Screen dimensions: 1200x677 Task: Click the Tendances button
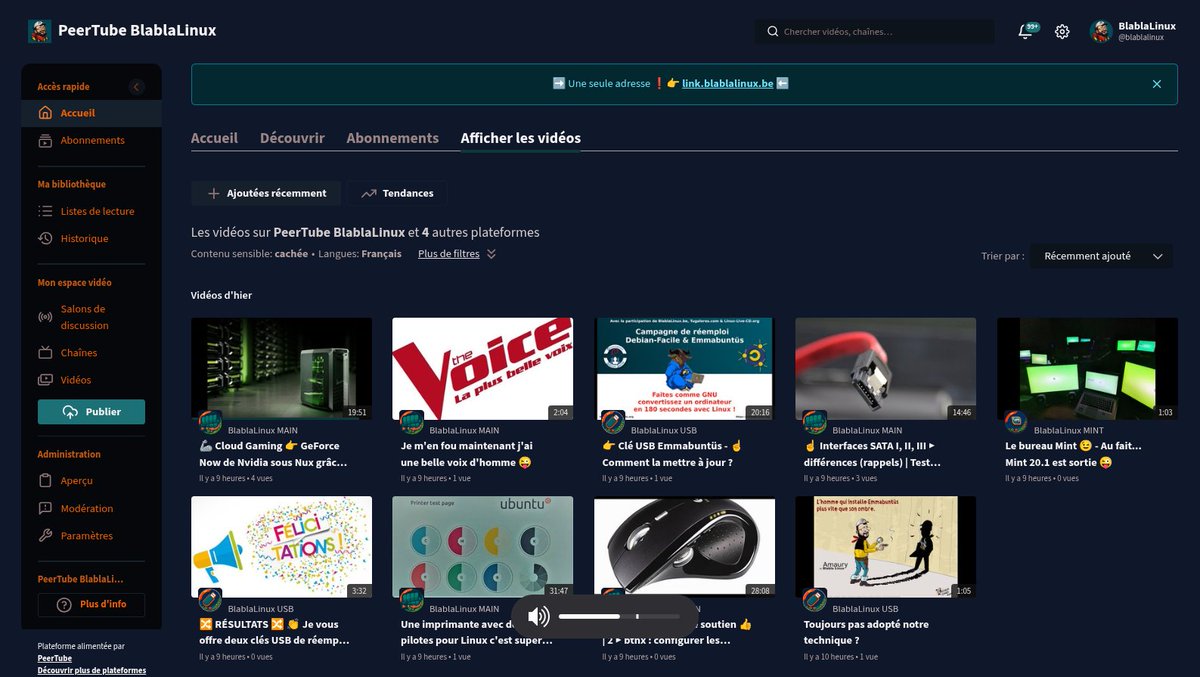(397, 193)
